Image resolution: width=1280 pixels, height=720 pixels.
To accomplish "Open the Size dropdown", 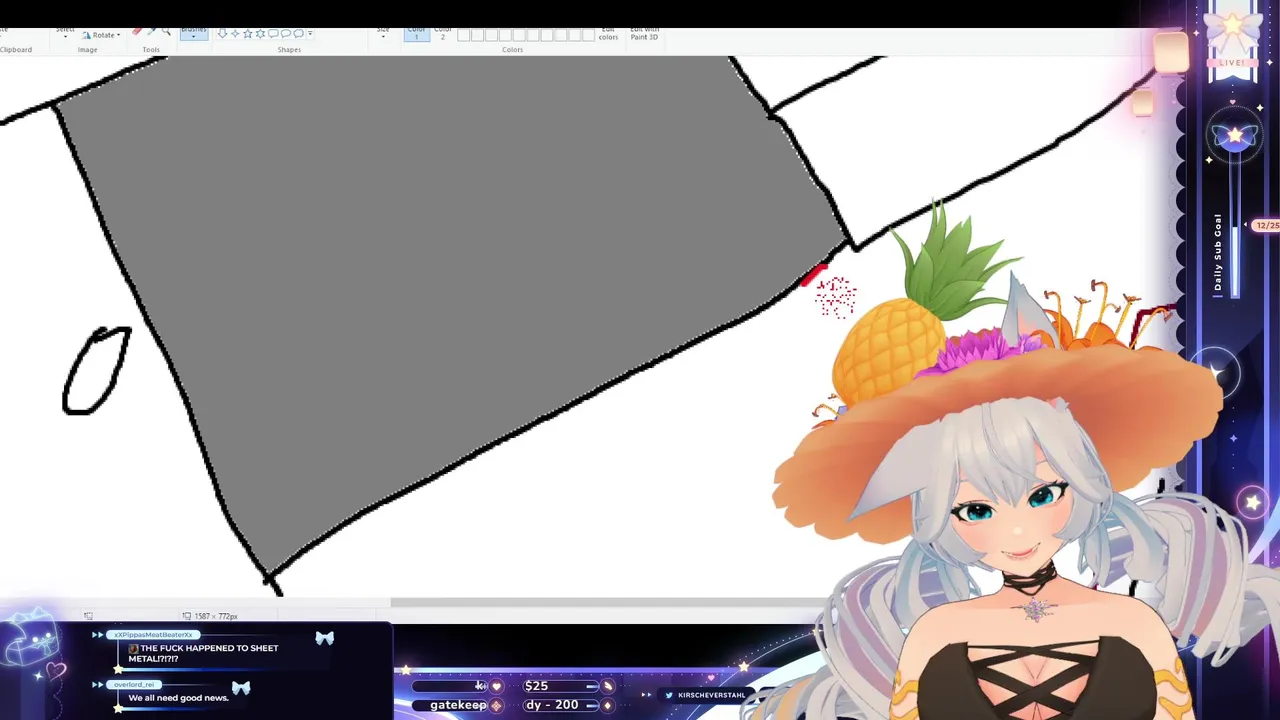I will (x=383, y=33).
